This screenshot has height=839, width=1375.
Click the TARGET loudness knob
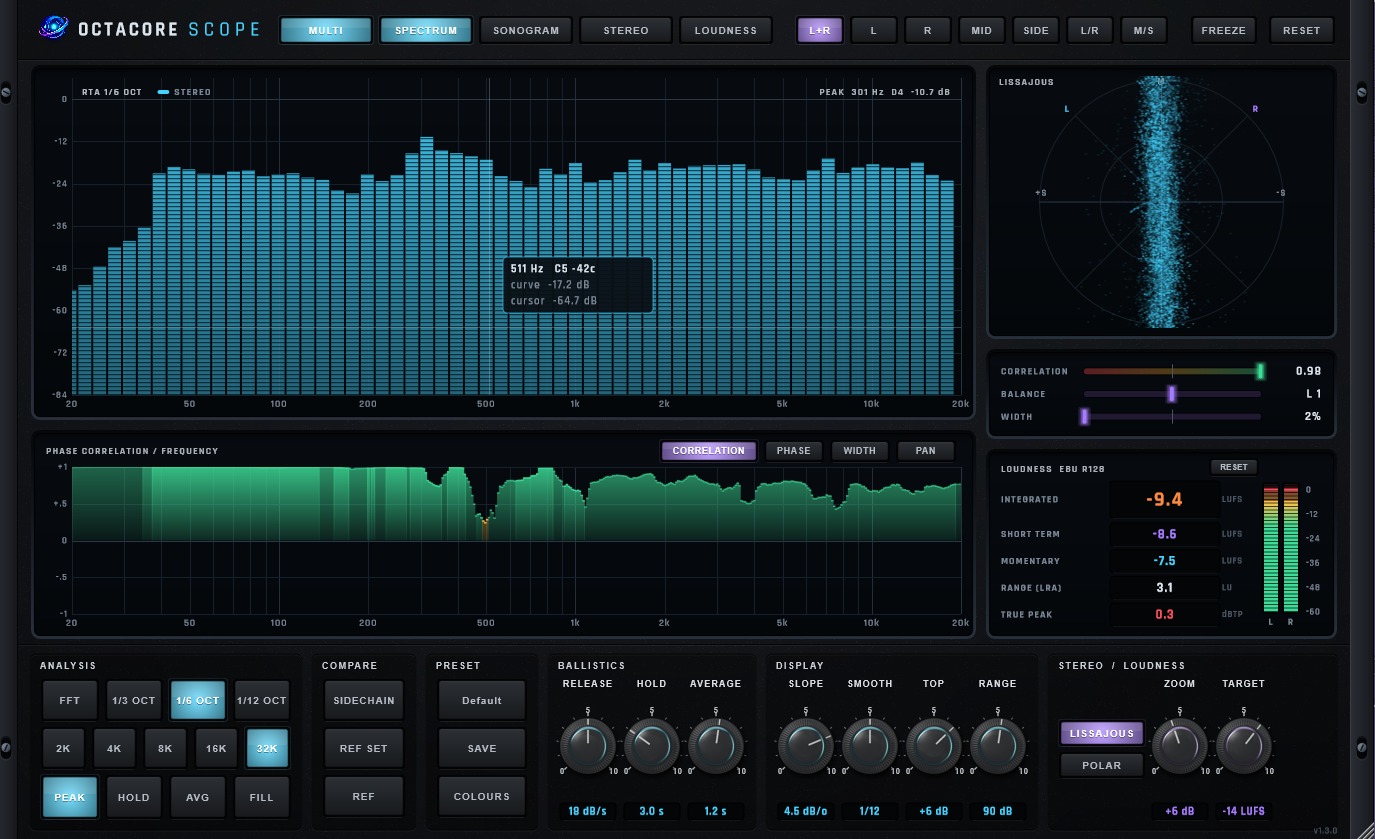pyautogui.click(x=1244, y=748)
